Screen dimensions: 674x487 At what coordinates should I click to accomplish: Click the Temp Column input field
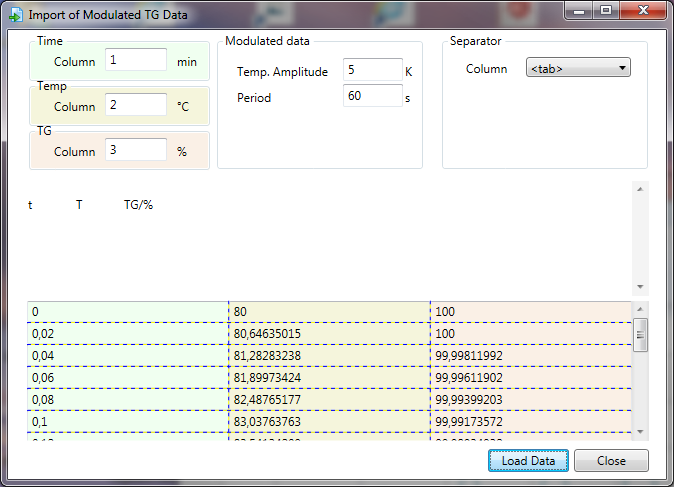(x=136, y=104)
